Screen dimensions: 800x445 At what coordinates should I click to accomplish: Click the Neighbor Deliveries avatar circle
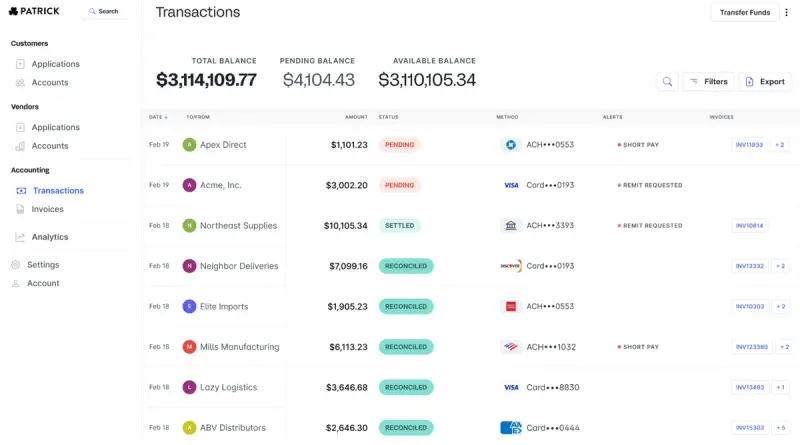click(189, 266)
